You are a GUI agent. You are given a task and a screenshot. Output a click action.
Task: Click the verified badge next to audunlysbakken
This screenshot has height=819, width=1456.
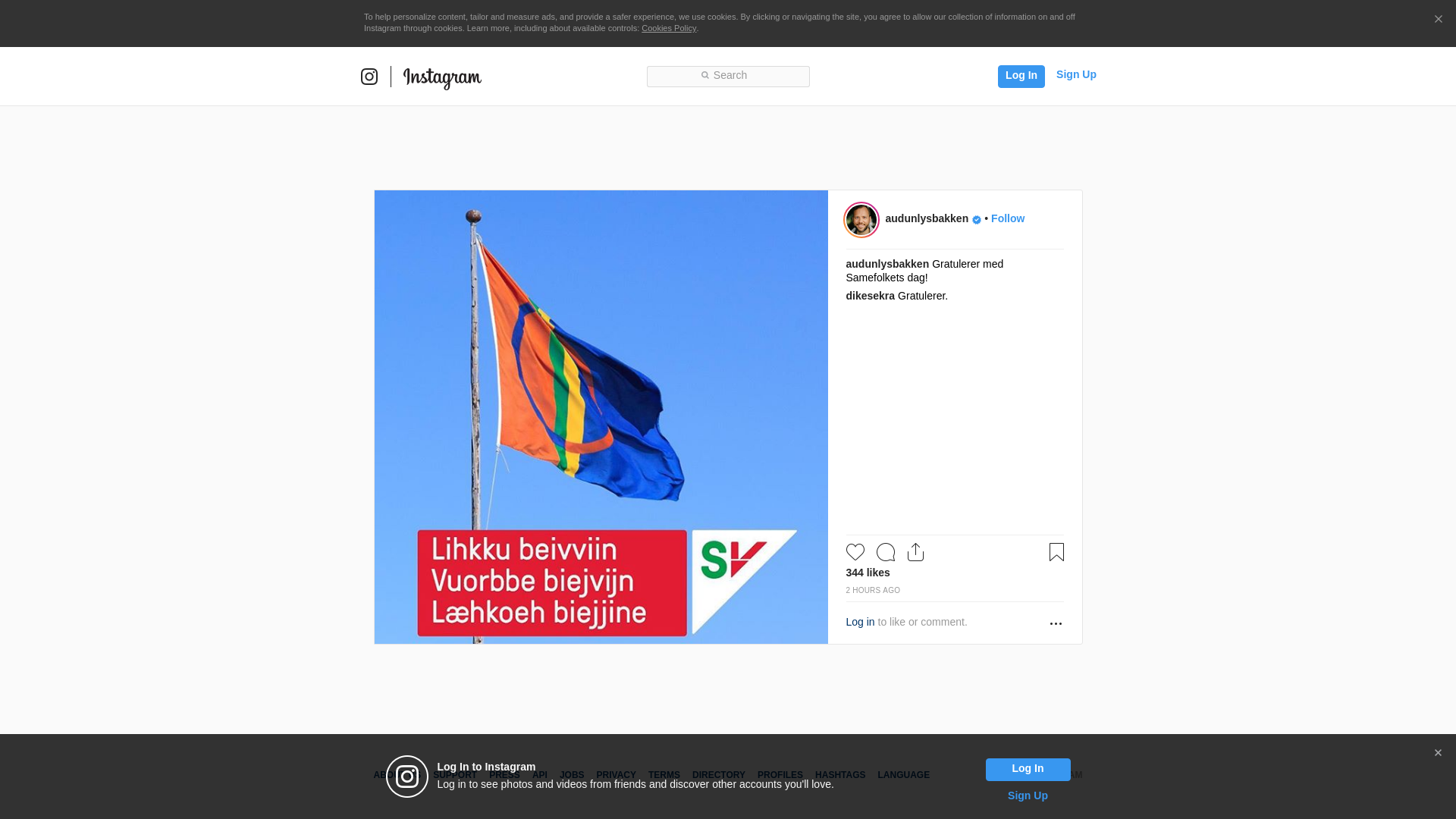977,220
